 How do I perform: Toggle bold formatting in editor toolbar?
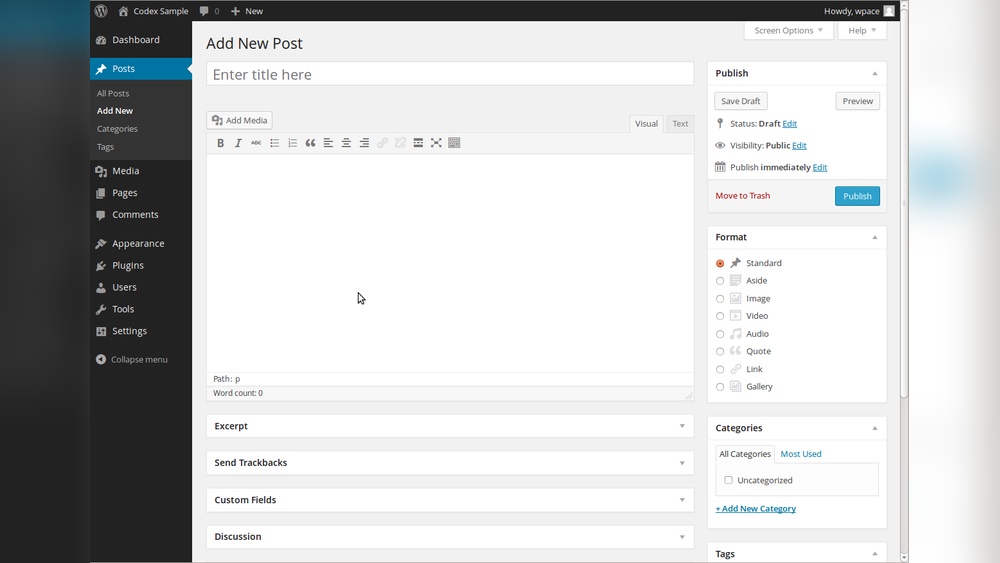pos(220,143)
